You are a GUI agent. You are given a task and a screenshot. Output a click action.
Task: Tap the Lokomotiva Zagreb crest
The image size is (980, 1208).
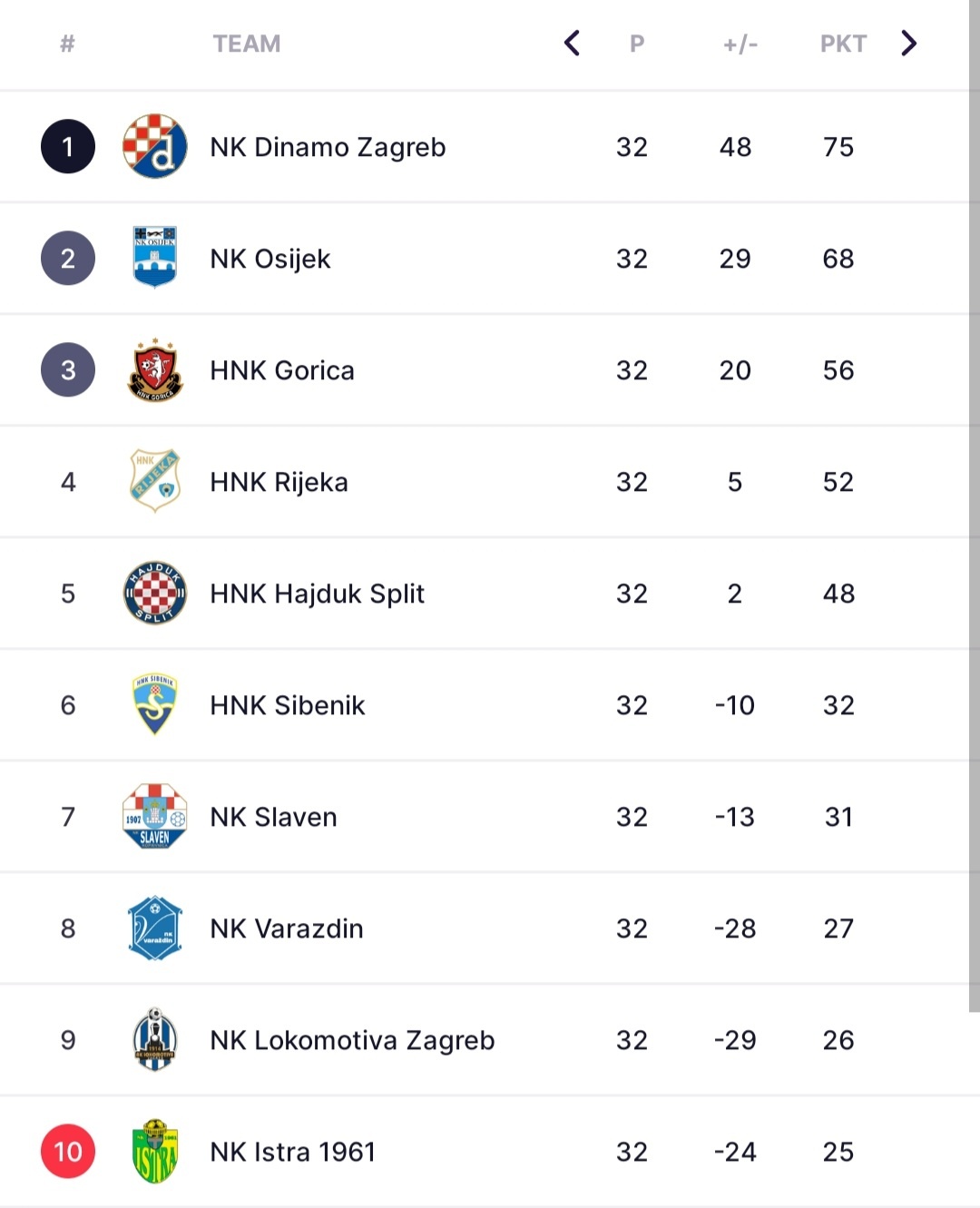pyautogui.click(x=155, y=1039)
